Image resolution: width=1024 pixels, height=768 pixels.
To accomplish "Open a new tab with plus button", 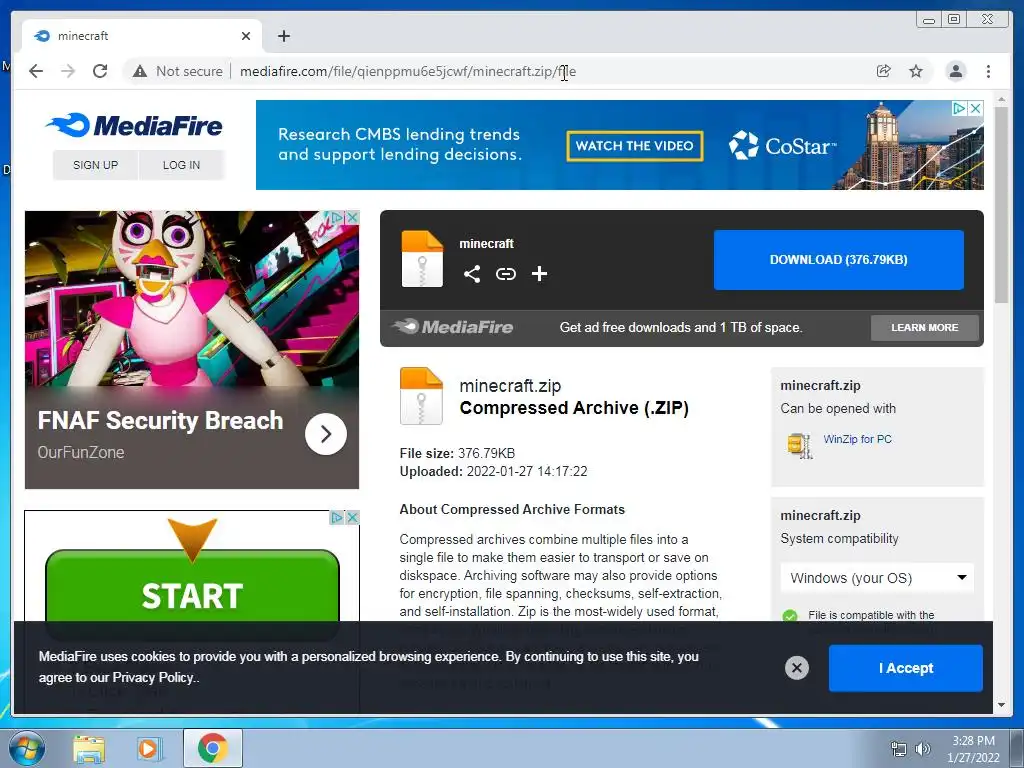I will point(283,36).
